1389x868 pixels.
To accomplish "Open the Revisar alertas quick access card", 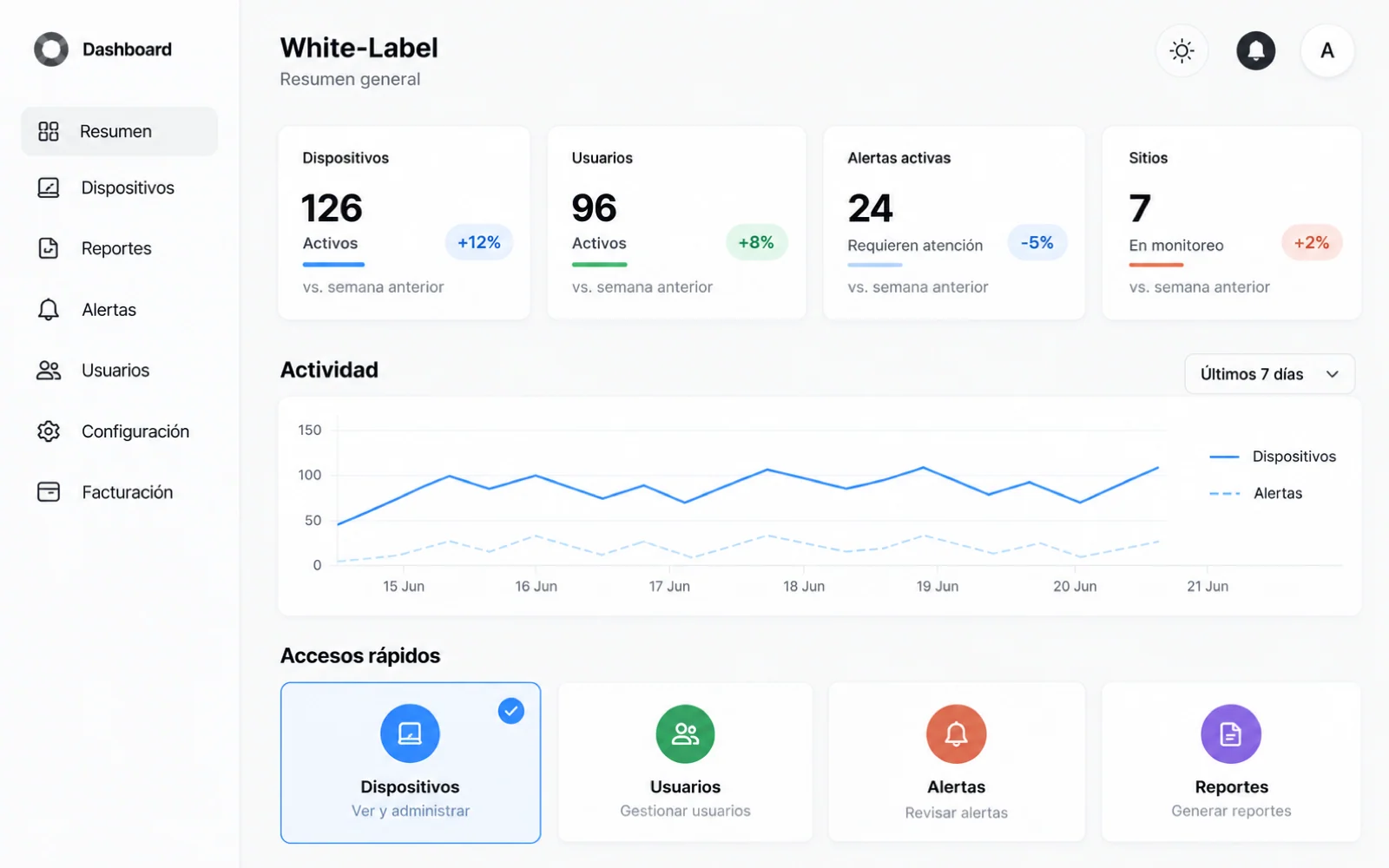I will tap(956, 762).
